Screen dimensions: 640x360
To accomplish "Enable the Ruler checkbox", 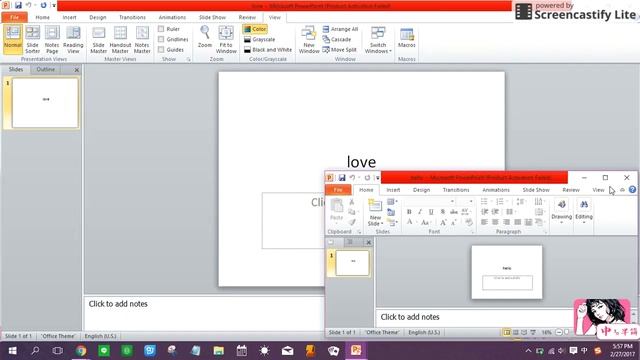I will (161, 29).
